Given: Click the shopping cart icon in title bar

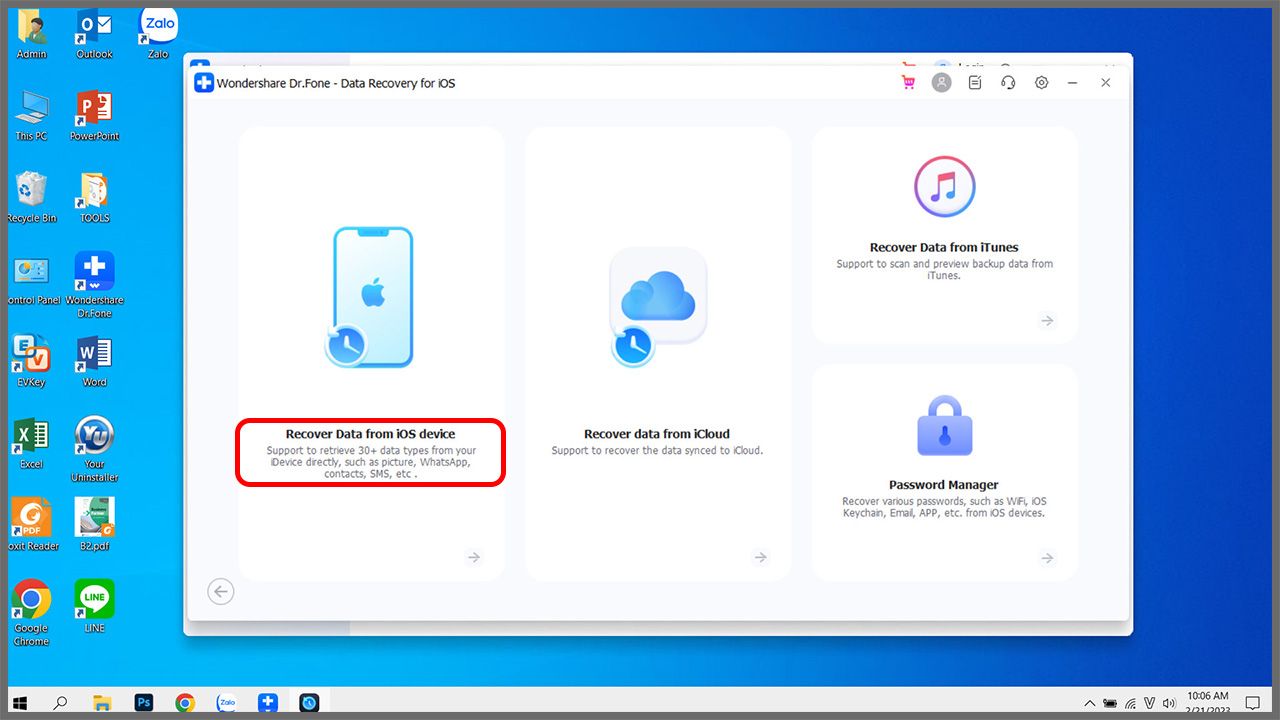Looking at the screenshot, I should tap(908, 83).
